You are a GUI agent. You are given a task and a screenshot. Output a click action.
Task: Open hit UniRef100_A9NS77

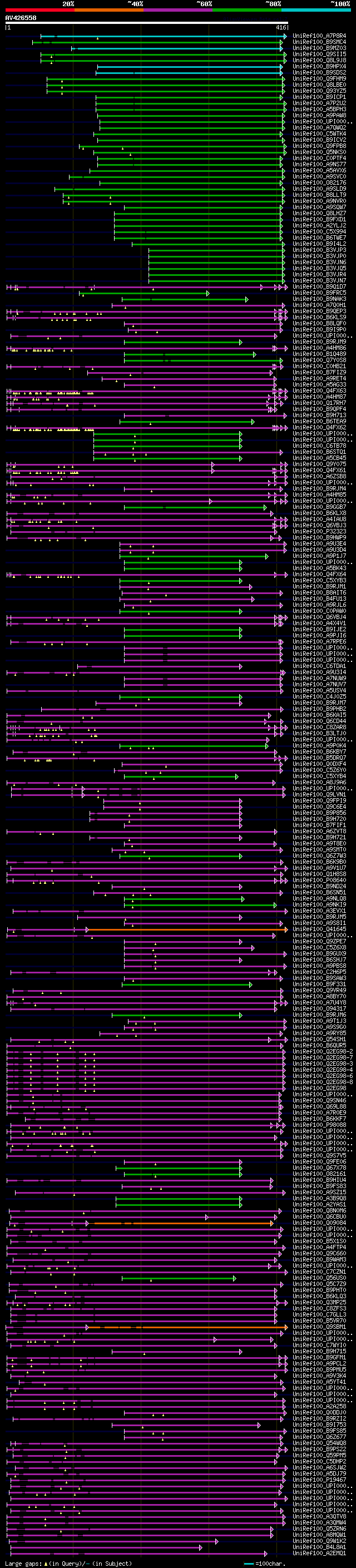[319, 164]
